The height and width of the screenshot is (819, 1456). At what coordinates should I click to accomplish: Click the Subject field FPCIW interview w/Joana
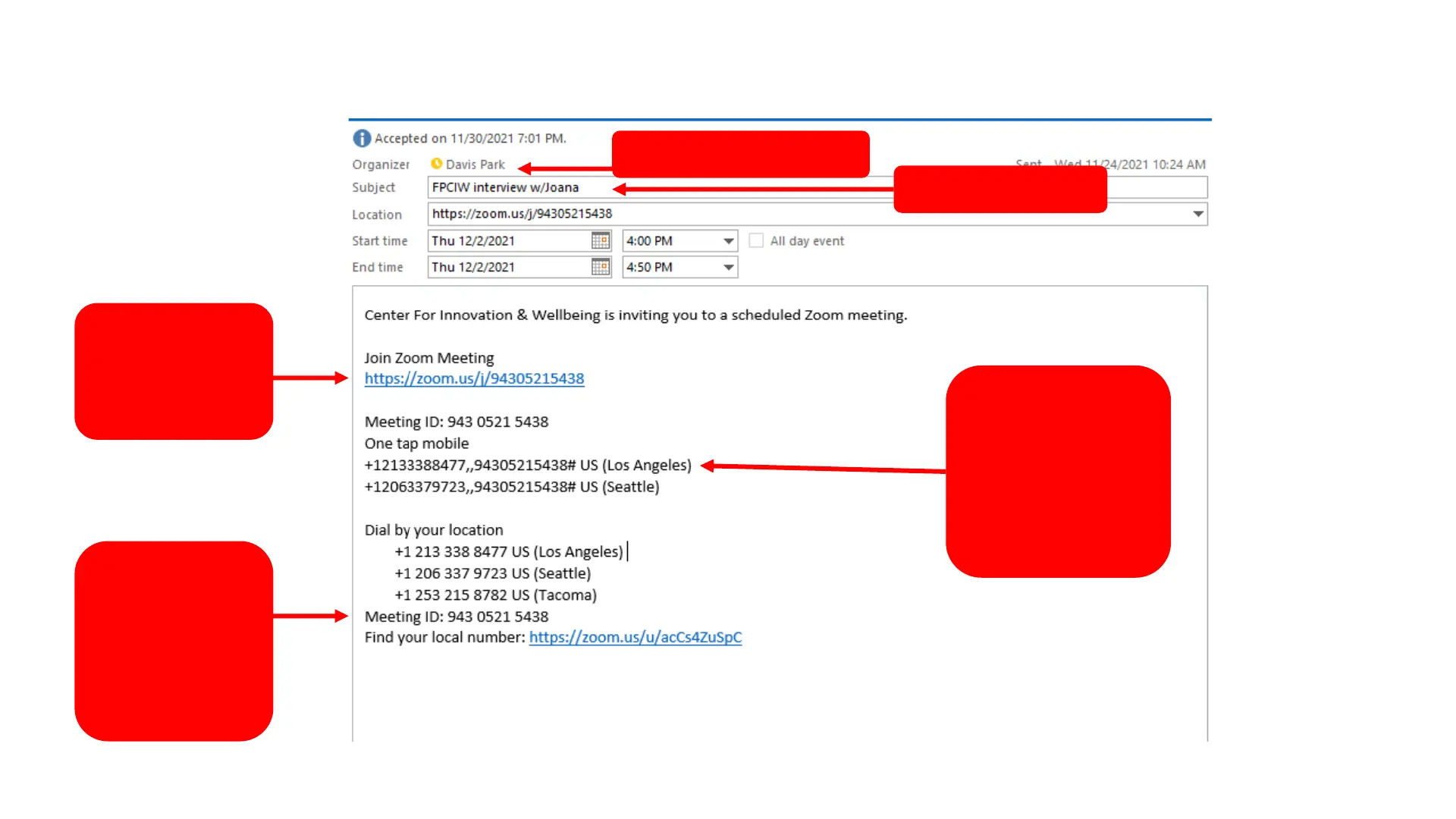(506, 187)
